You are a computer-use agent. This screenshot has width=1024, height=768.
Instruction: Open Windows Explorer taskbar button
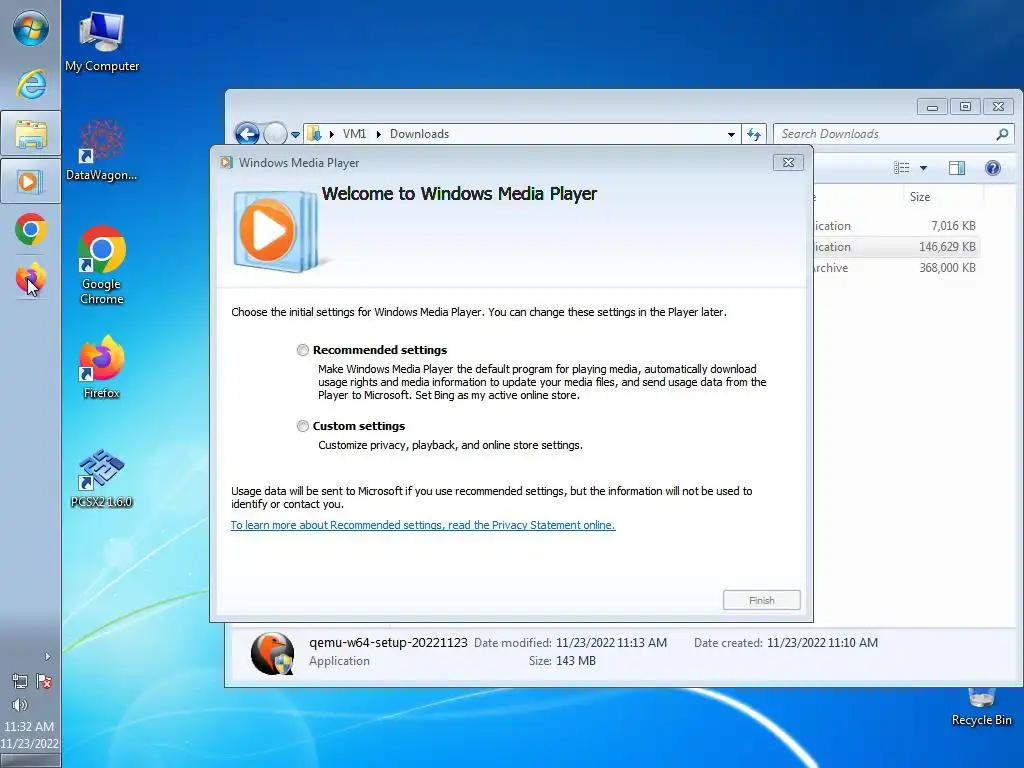coord(31,134)
